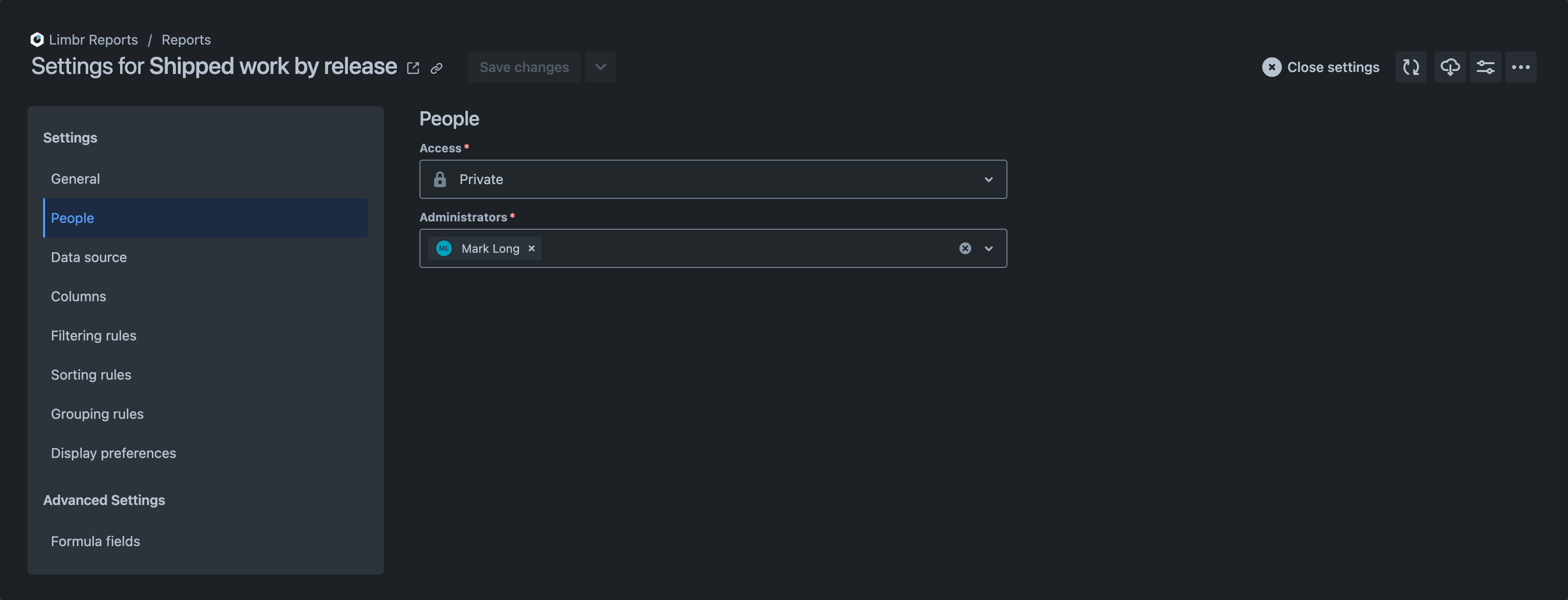
Task: Click the refresh report icon
Action: 1410,67
